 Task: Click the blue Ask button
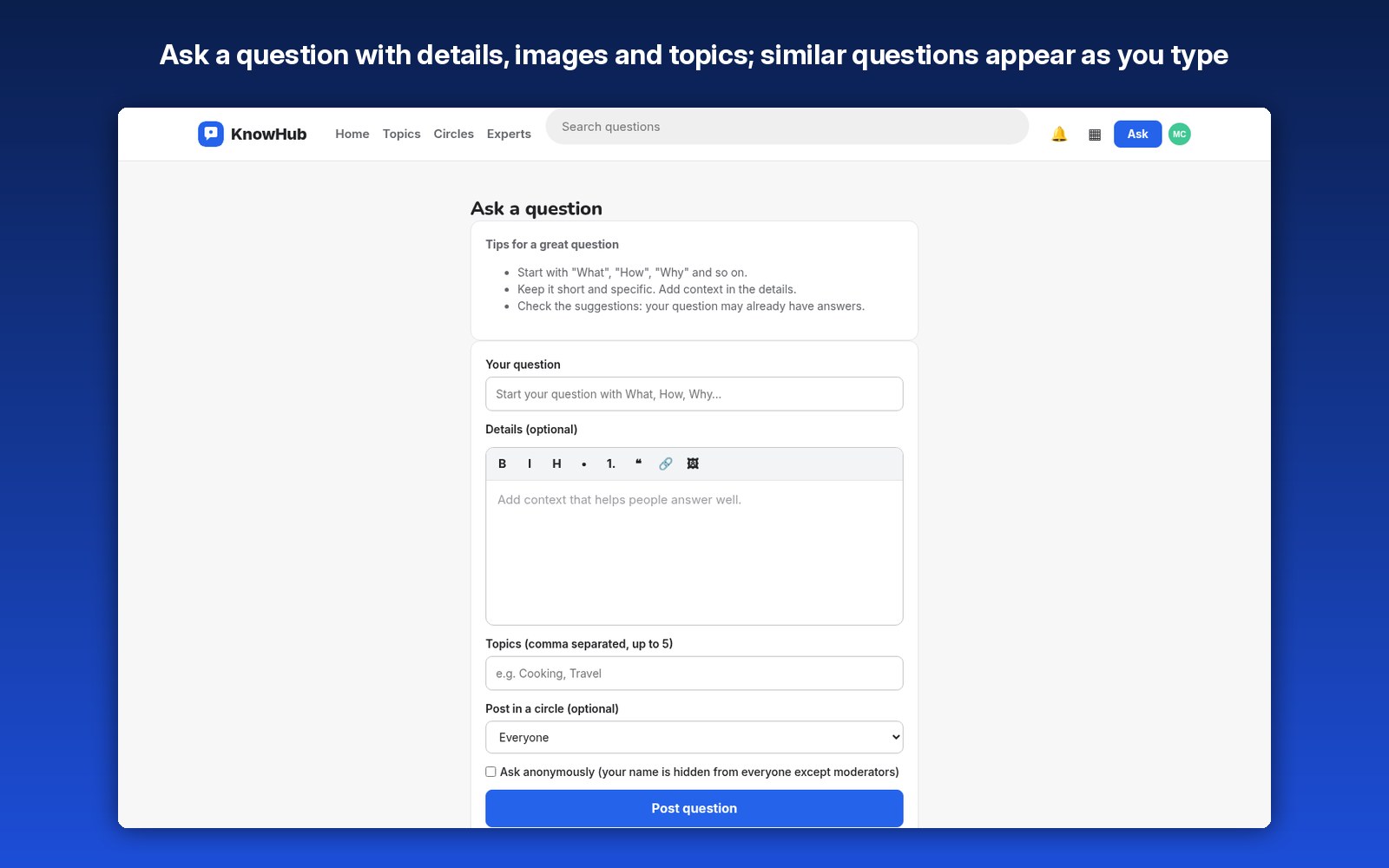[x=1137, y=134]
